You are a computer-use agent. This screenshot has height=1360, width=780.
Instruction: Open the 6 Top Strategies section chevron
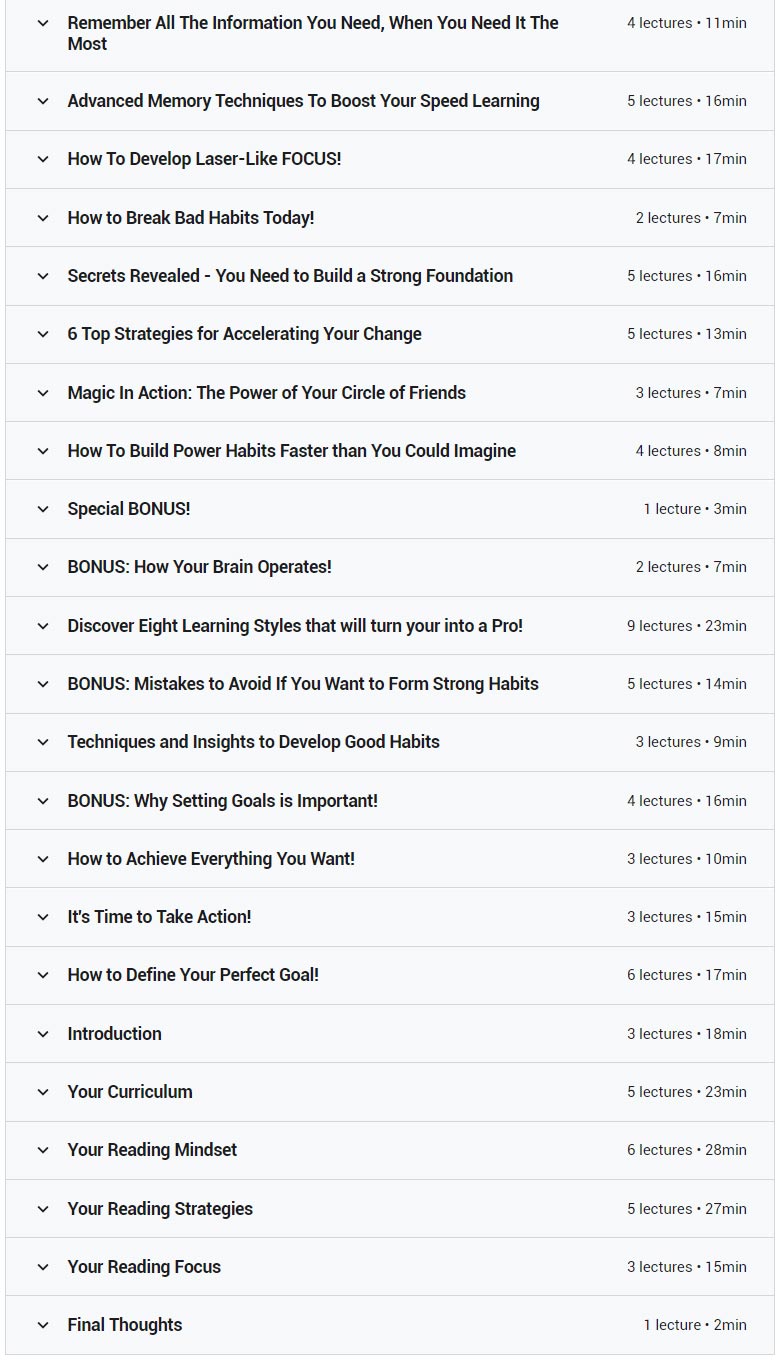tap(43, 334)
